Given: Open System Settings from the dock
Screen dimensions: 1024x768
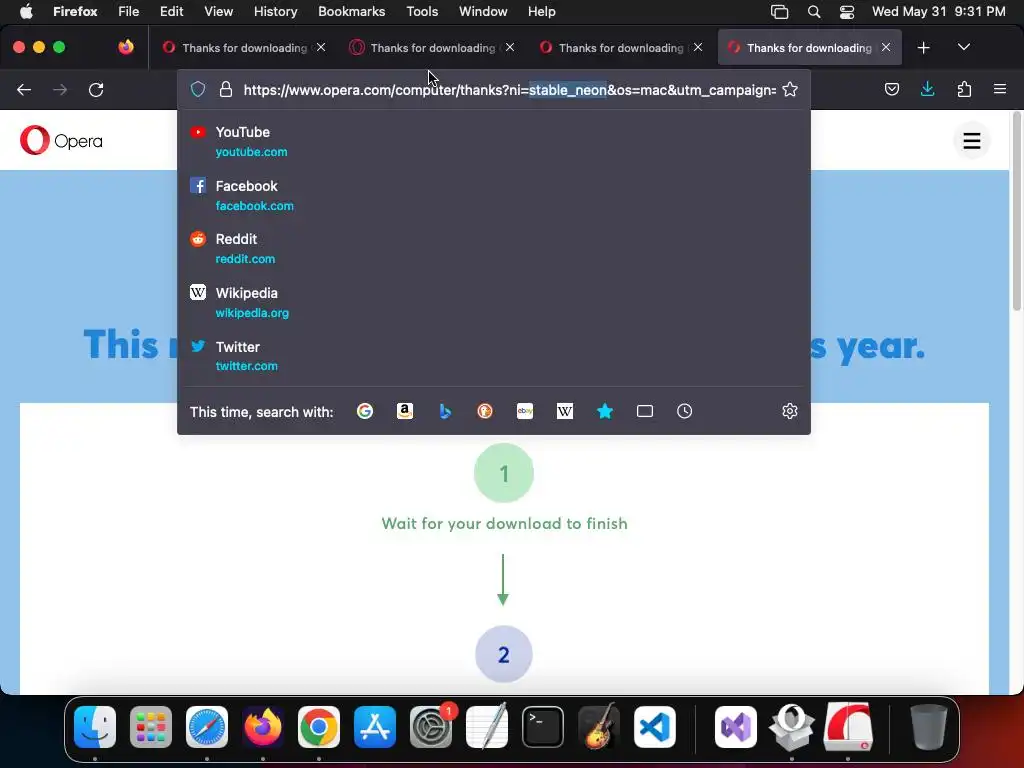Looking at the screenshot, I should [x=431, y=727].
